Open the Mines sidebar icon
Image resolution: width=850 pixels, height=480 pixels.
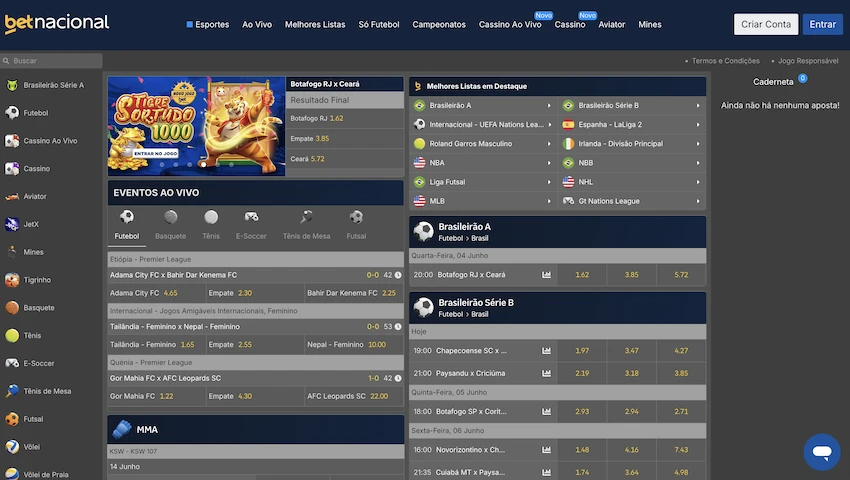12,252
